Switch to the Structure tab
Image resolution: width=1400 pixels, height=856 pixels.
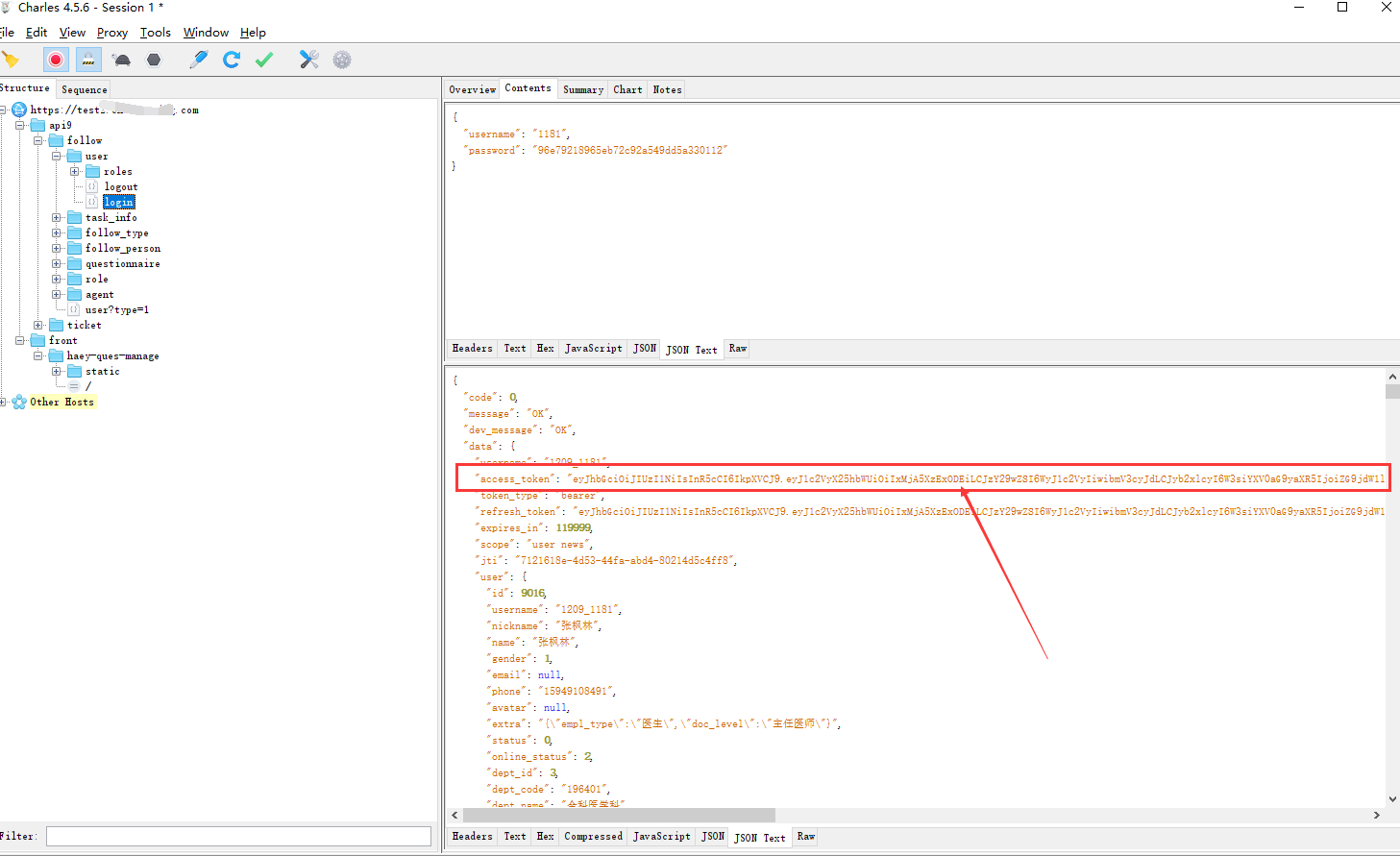pyautogui.click(x=25, y=88)
